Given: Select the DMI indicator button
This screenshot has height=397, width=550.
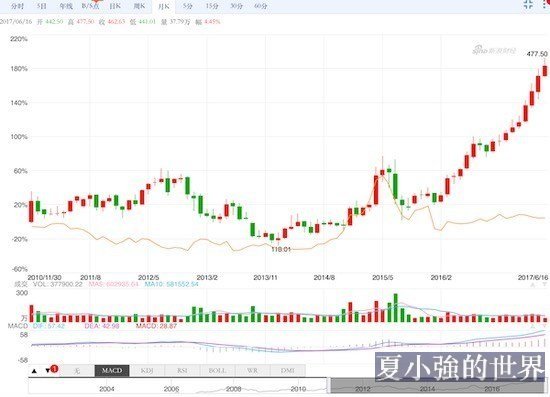Looking at the screenshot, I should [288, 371].
